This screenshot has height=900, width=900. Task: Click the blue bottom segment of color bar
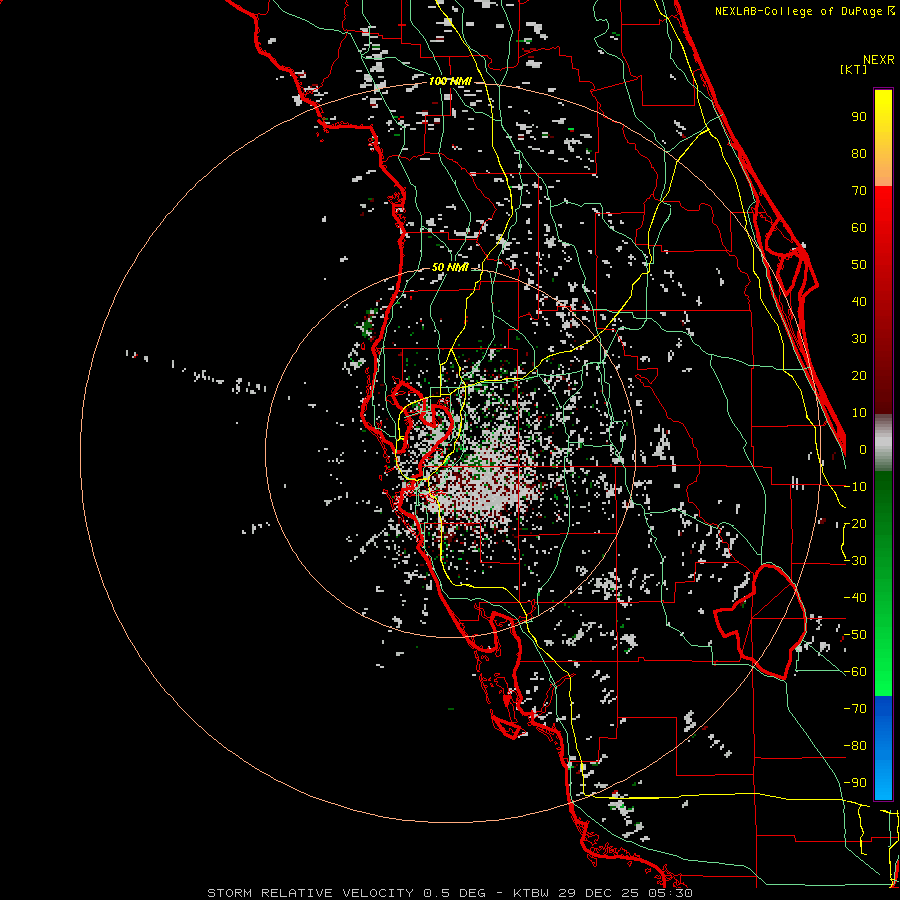click(883, 748)
